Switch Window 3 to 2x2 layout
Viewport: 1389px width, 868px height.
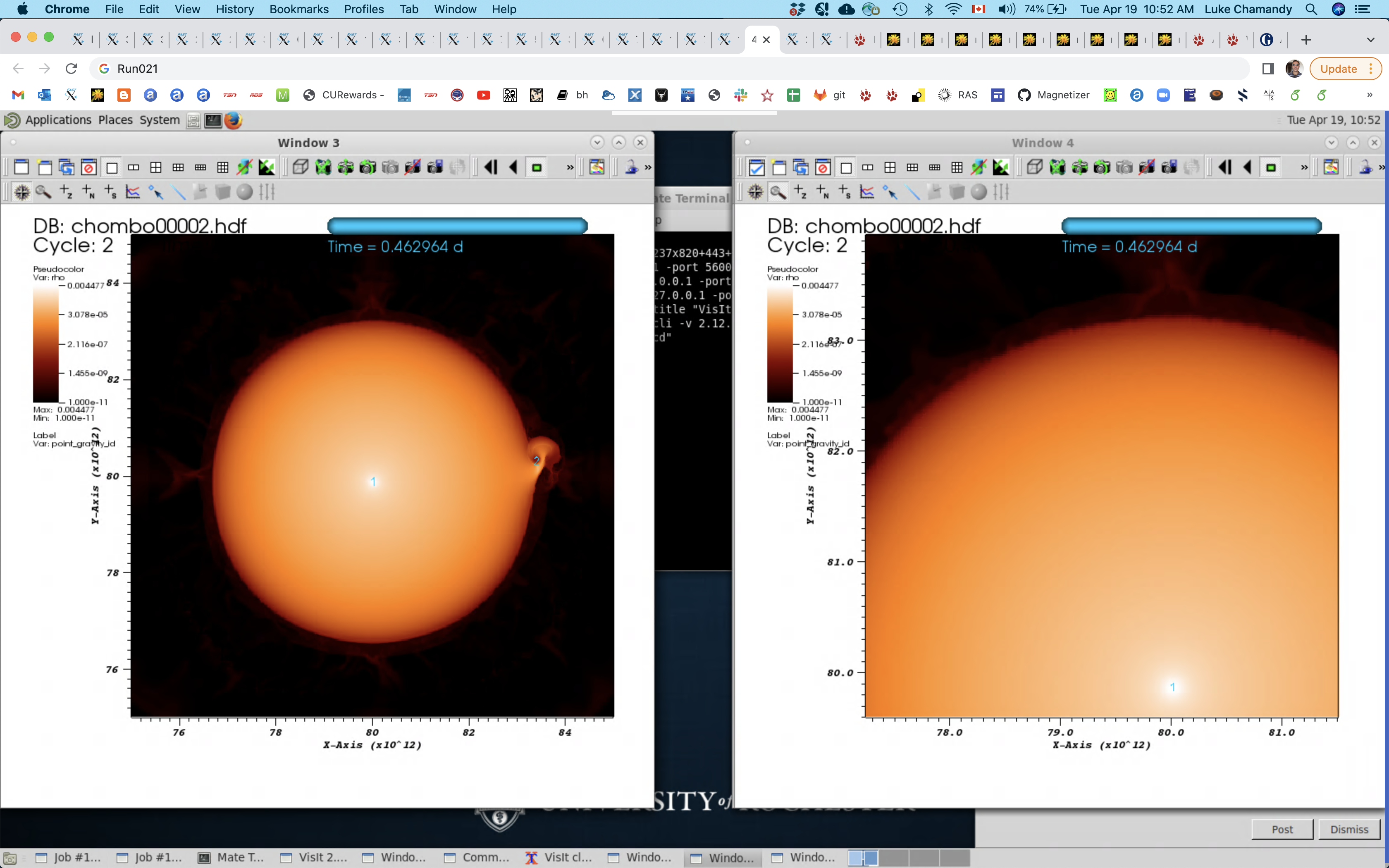tap(155, 168)
